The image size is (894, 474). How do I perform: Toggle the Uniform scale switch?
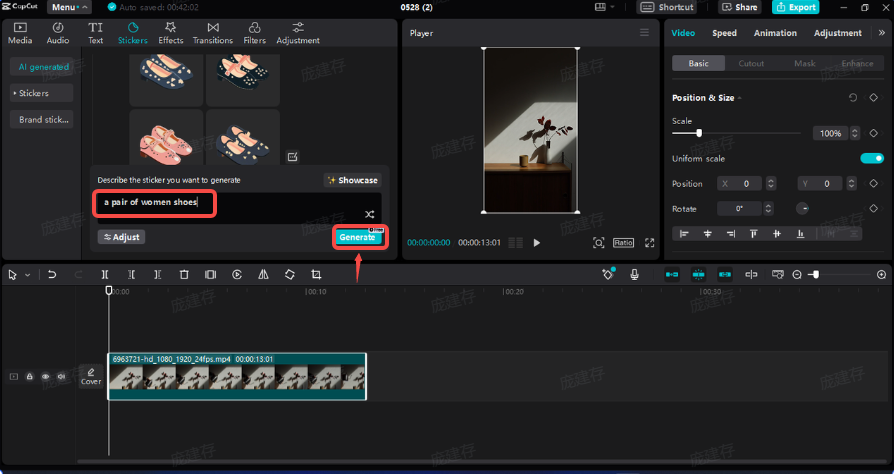872,159
